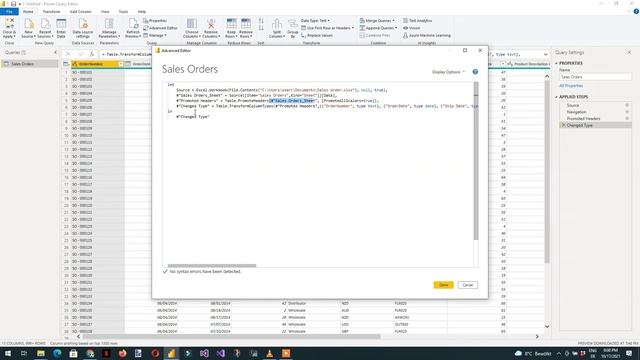
Task: Click Replace Values in the ribbon
Action: coord(317,36)
